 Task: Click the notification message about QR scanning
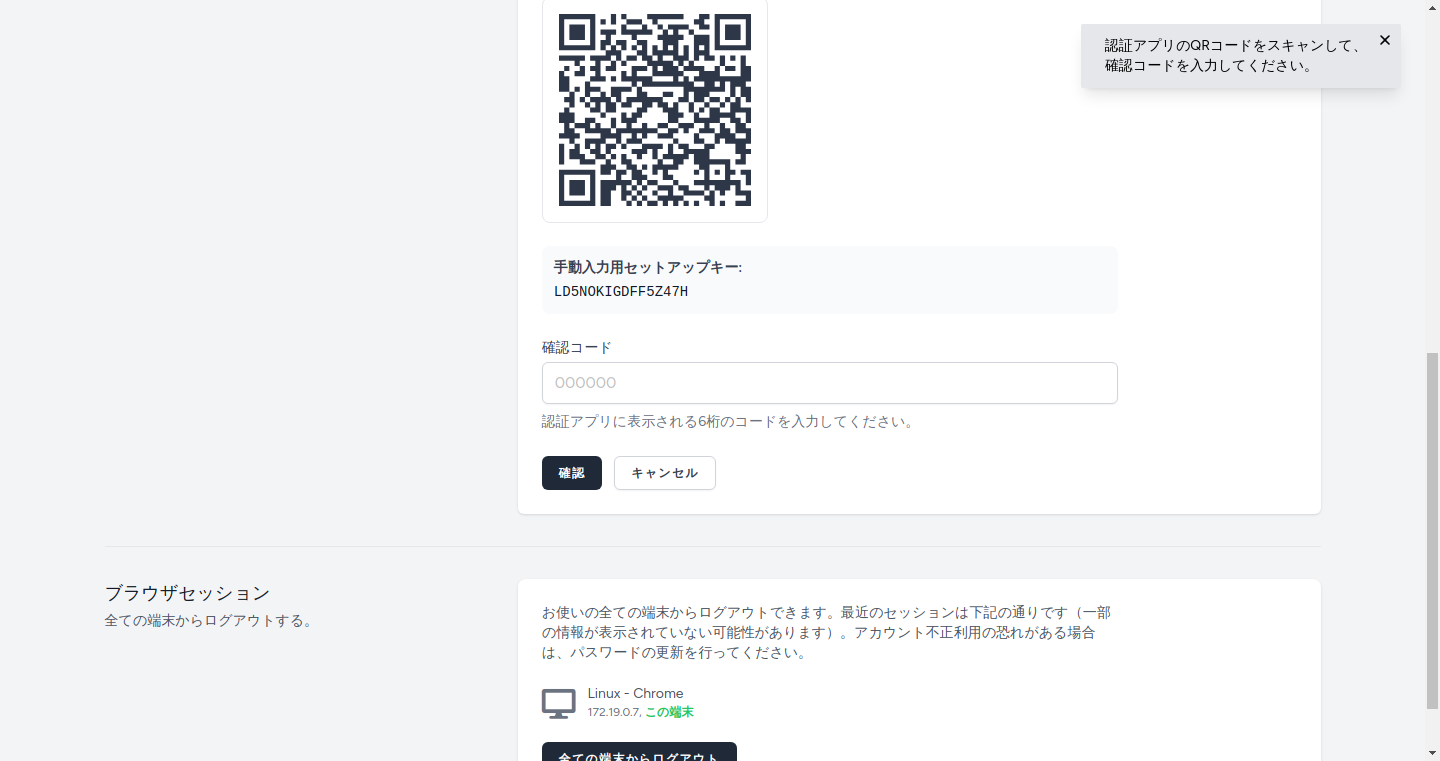1233,56
